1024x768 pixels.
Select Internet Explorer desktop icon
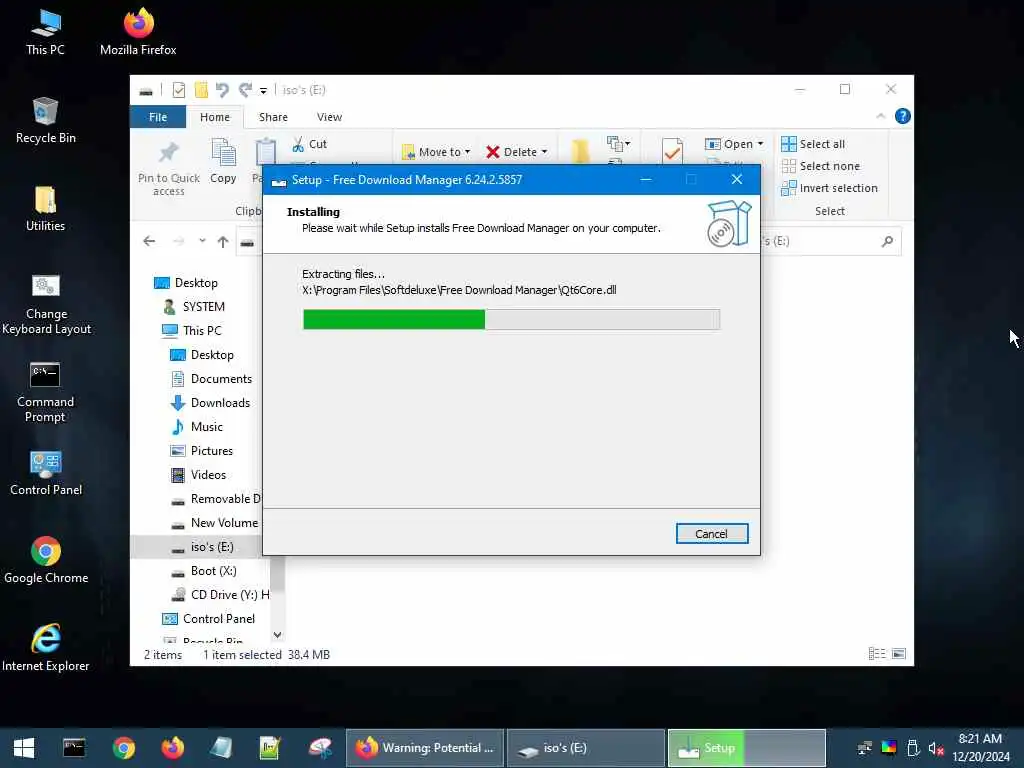click(x=46, y=648)
